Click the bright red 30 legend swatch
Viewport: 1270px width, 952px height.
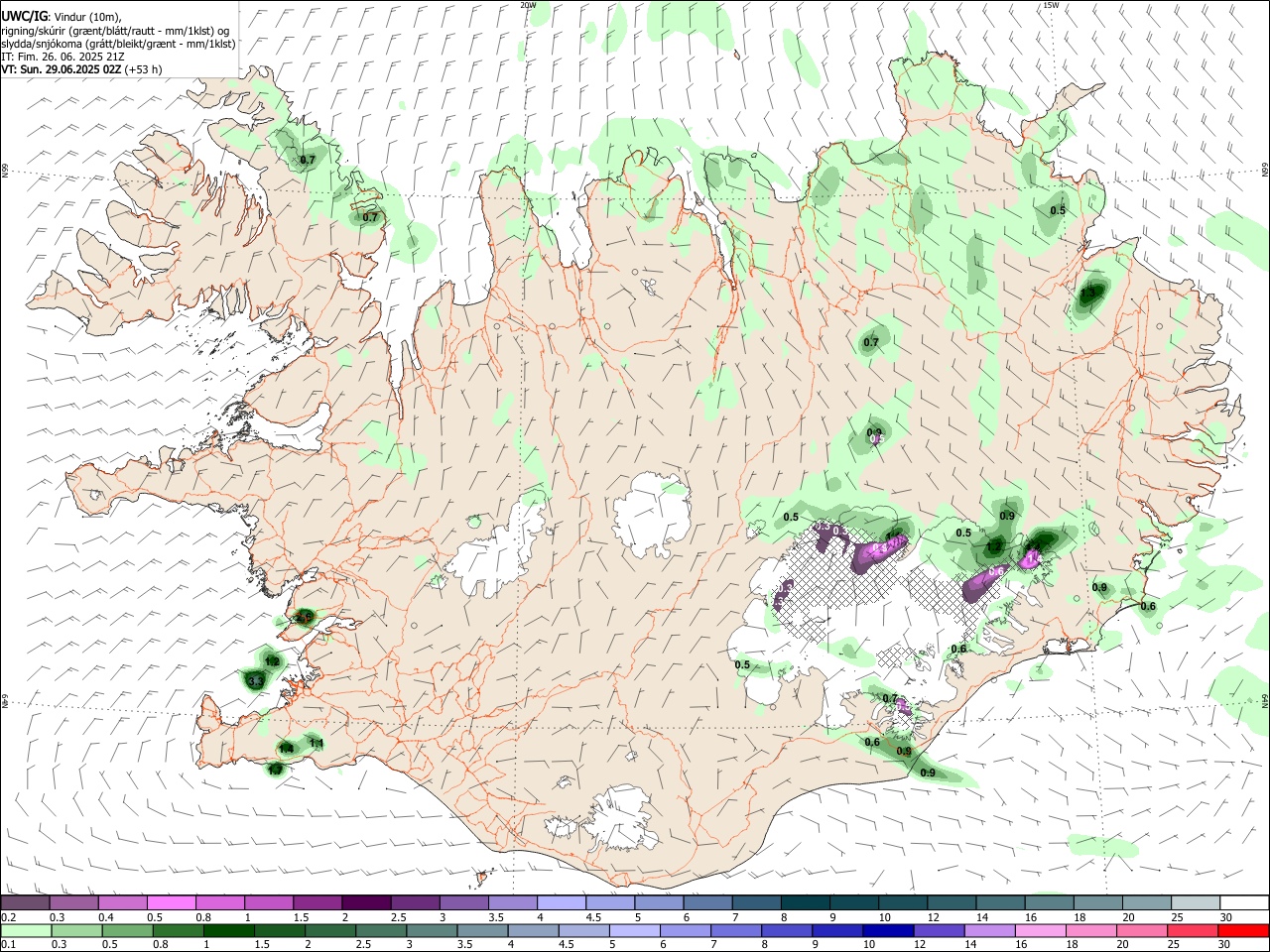[1244, 930]
